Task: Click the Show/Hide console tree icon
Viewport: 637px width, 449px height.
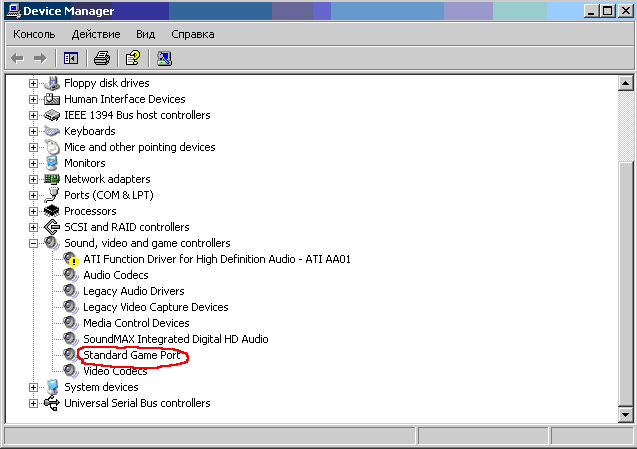Action: tap(71, 58)
